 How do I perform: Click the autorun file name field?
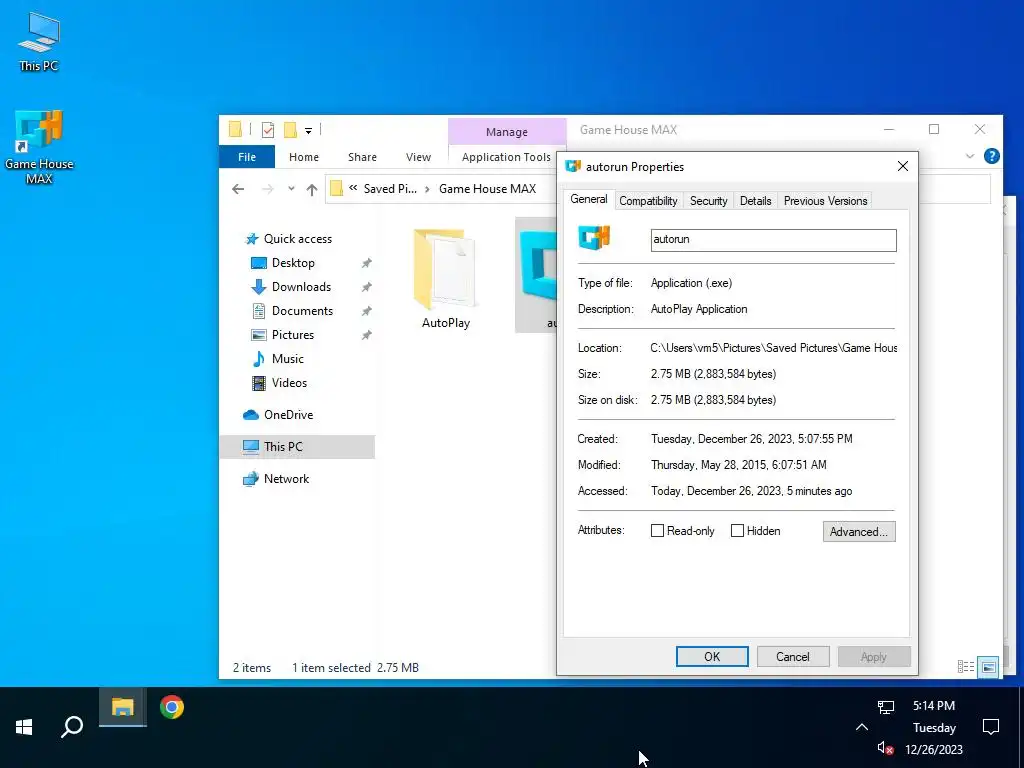(773, 240)
